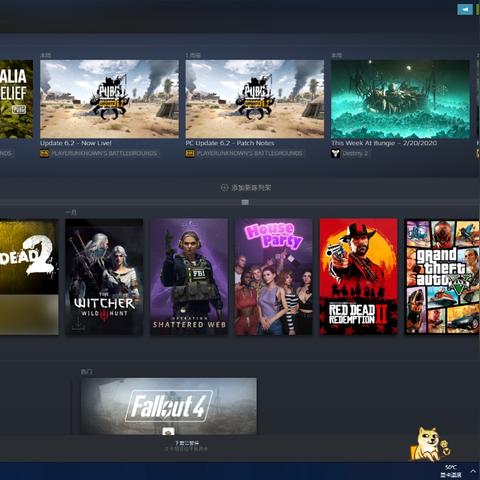Open 'PC Update 6.2 - Patch Notes' headline
Screen dimensions: 480x480
pos(230,143)
